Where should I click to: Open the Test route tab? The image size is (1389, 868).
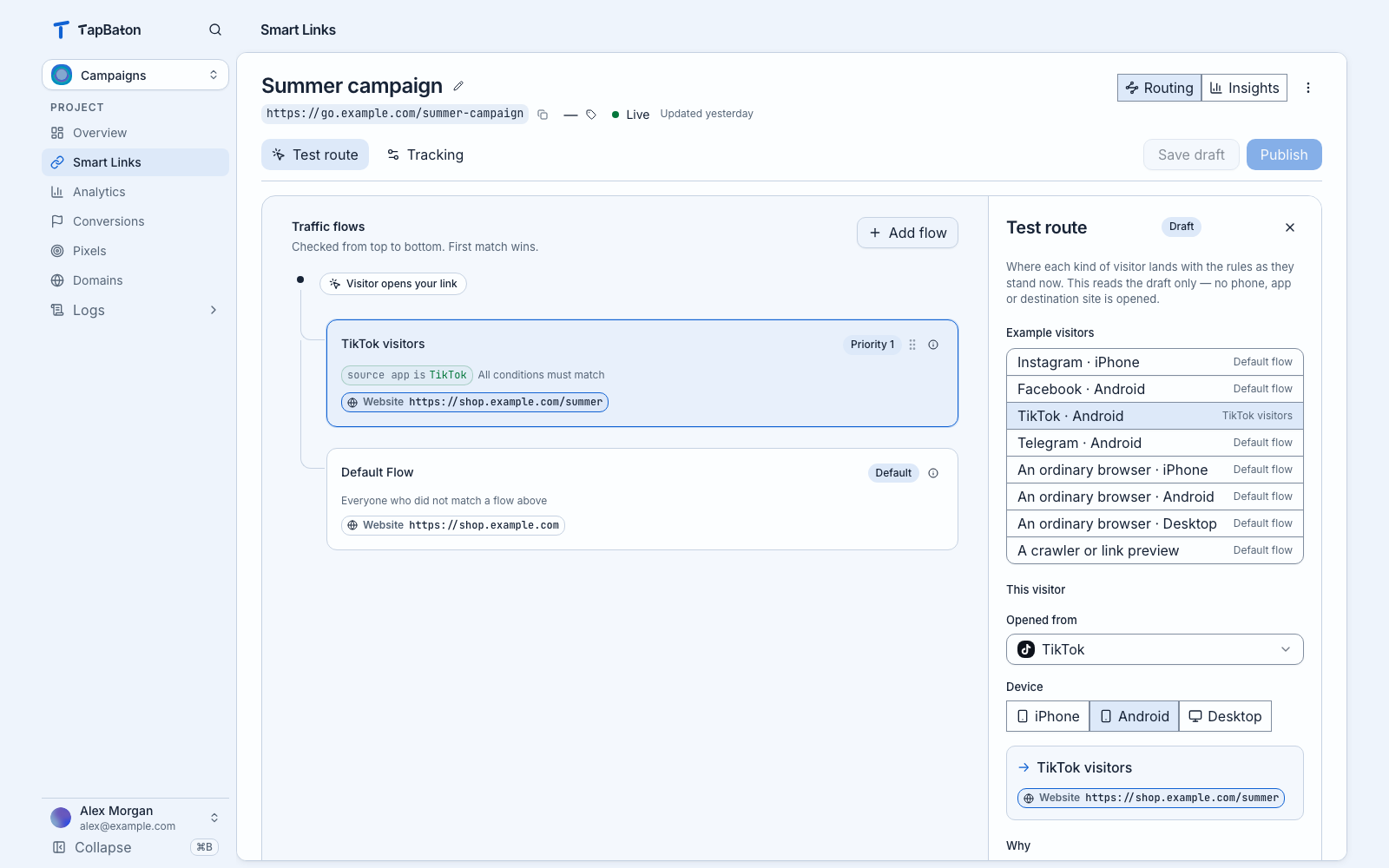coord(315,155)
